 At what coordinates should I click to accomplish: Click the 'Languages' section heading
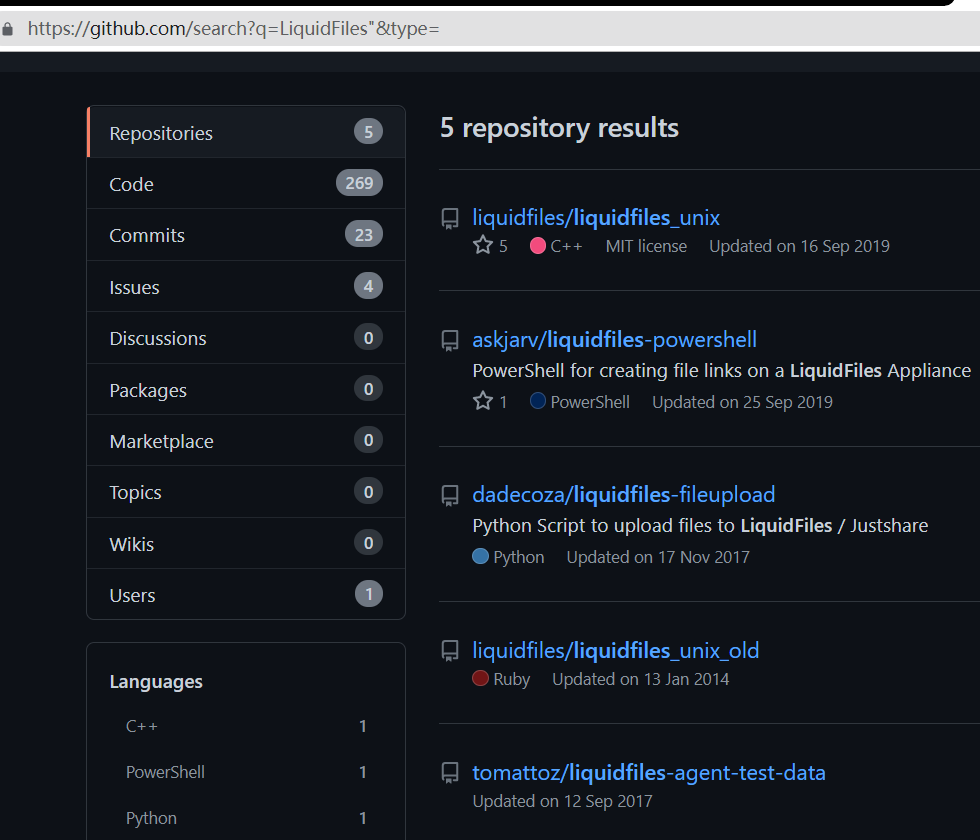click(156, 681)
